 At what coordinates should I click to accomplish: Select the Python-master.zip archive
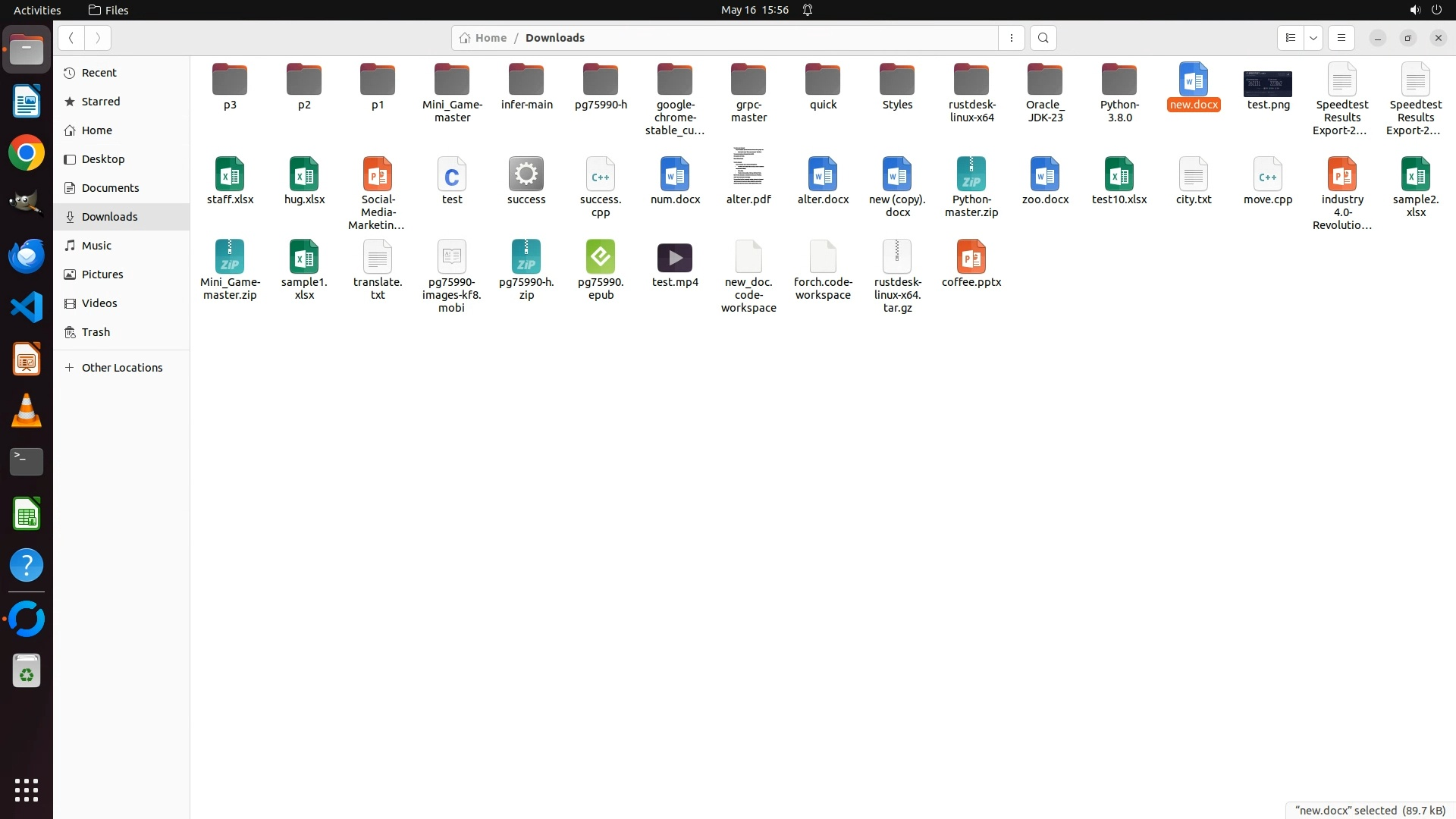tap(971, 176)
